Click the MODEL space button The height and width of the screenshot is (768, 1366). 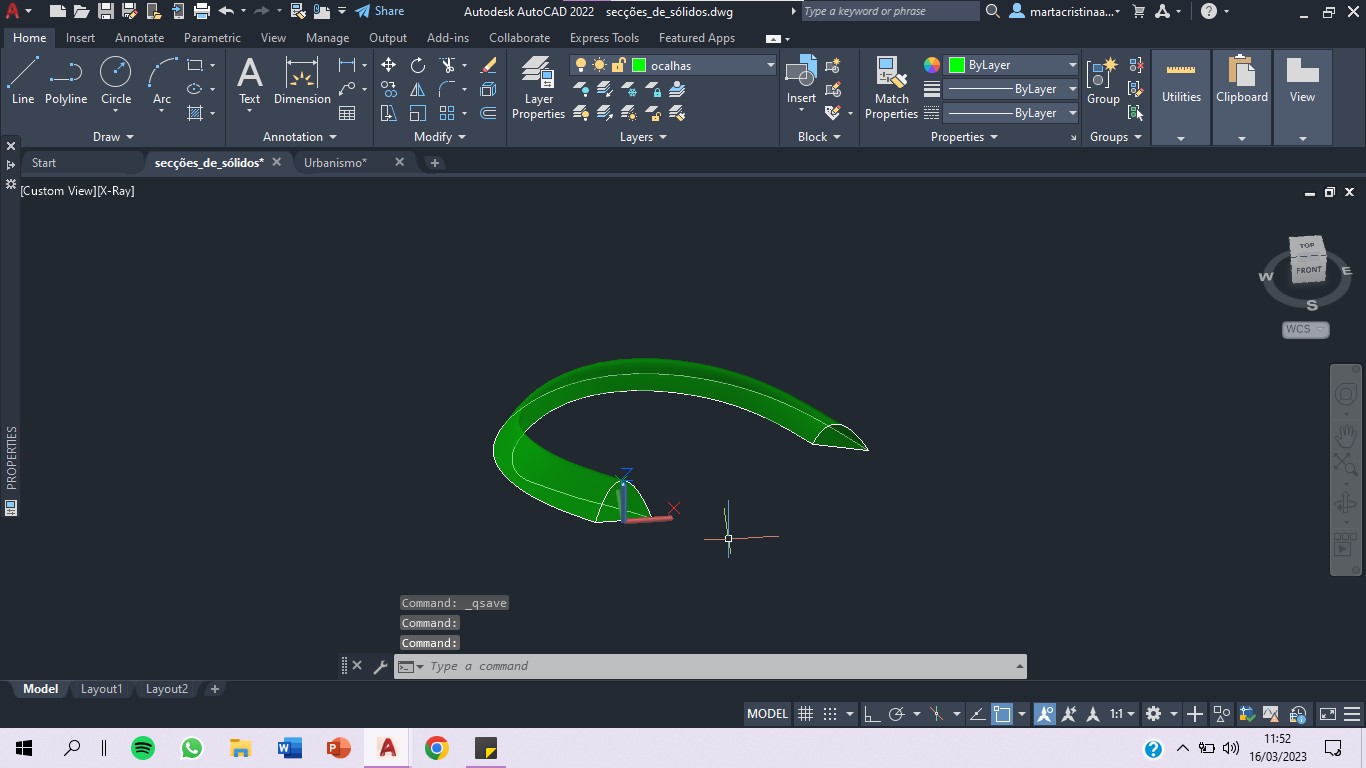point(767,714)
